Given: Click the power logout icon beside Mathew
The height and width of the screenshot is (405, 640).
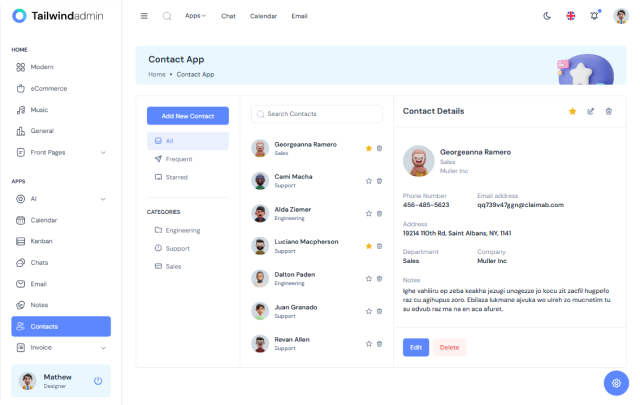Looking at the screenshot, I should [98, 381].
